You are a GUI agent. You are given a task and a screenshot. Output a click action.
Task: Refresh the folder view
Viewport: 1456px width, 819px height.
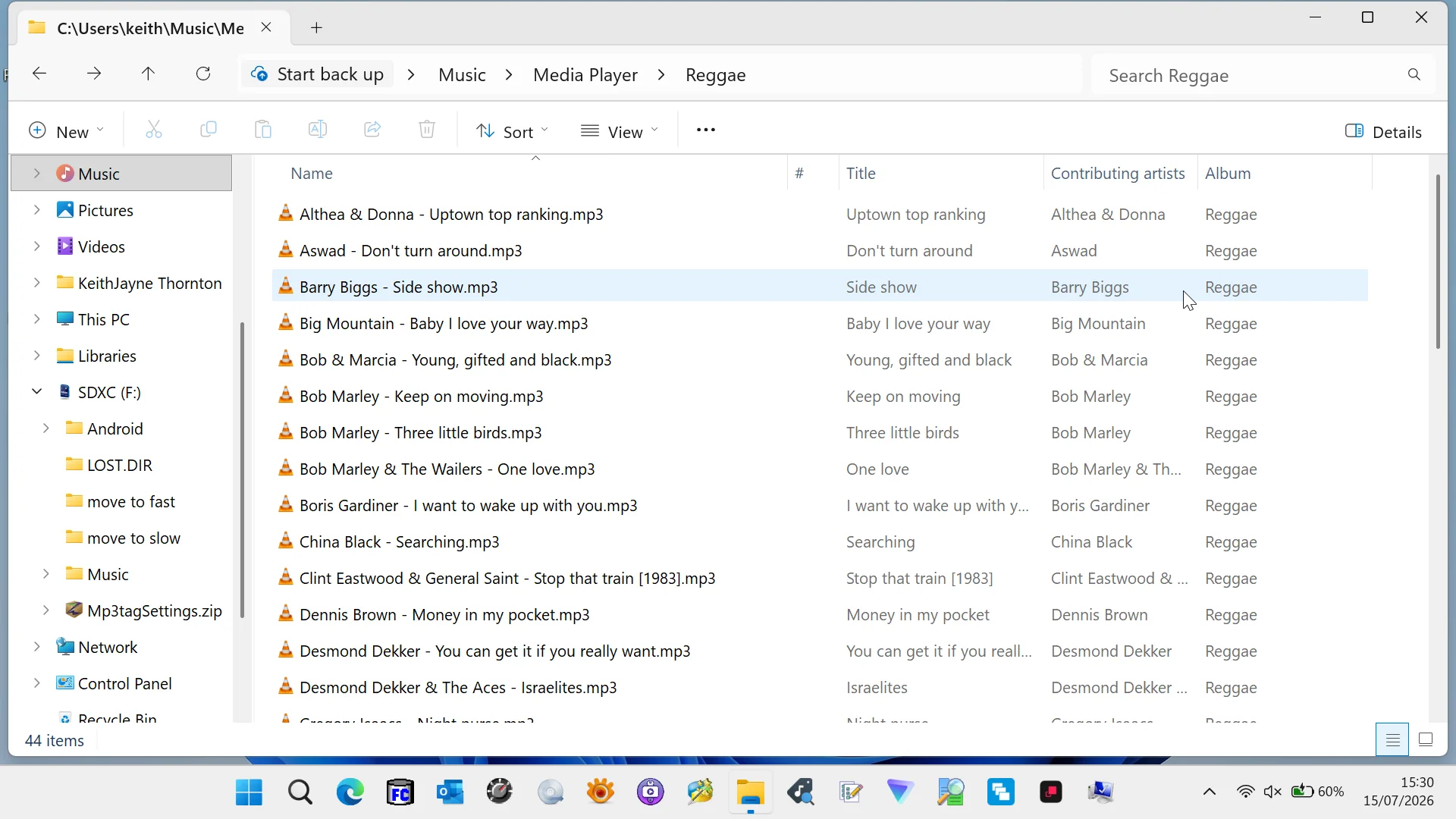pyautogui.click(x=203, y=74)
